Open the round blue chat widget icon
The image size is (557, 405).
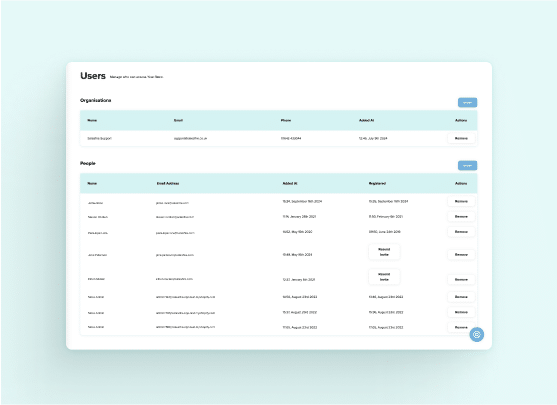[x=476, y=334]
